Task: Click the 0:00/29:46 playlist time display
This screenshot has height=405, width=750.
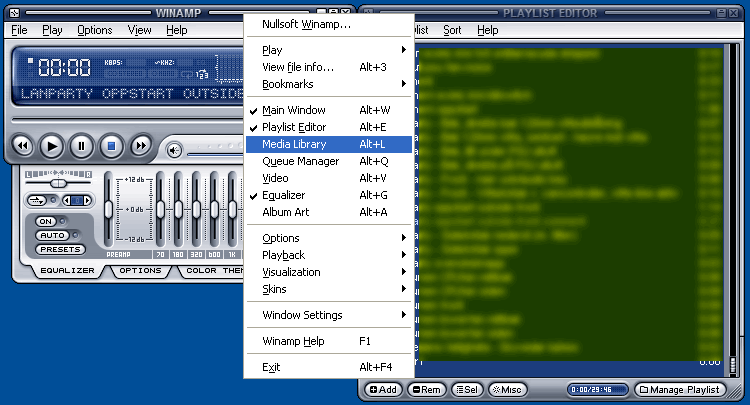Action: click(x=597, y=390)
